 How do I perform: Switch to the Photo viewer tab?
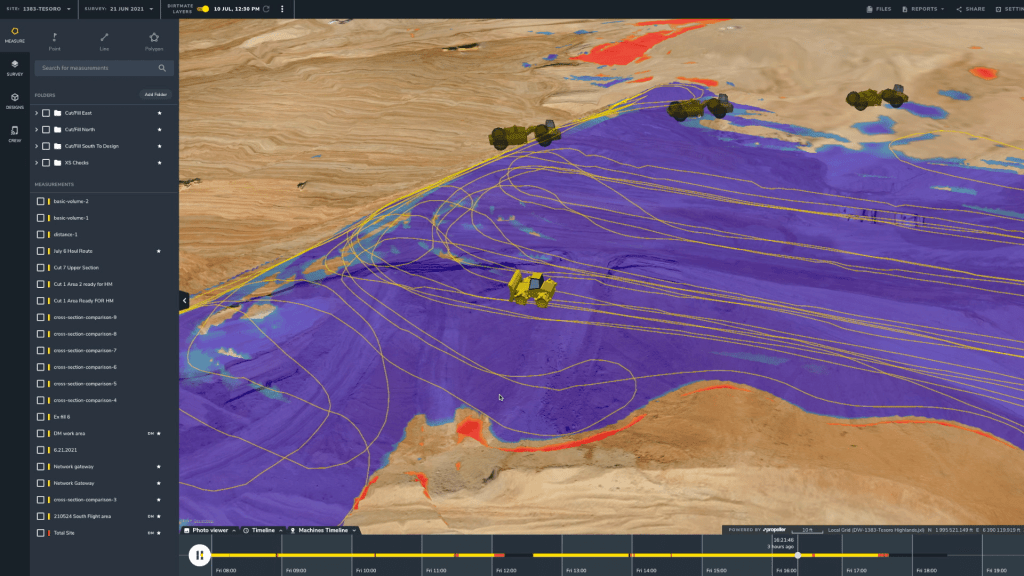point(210,530)
